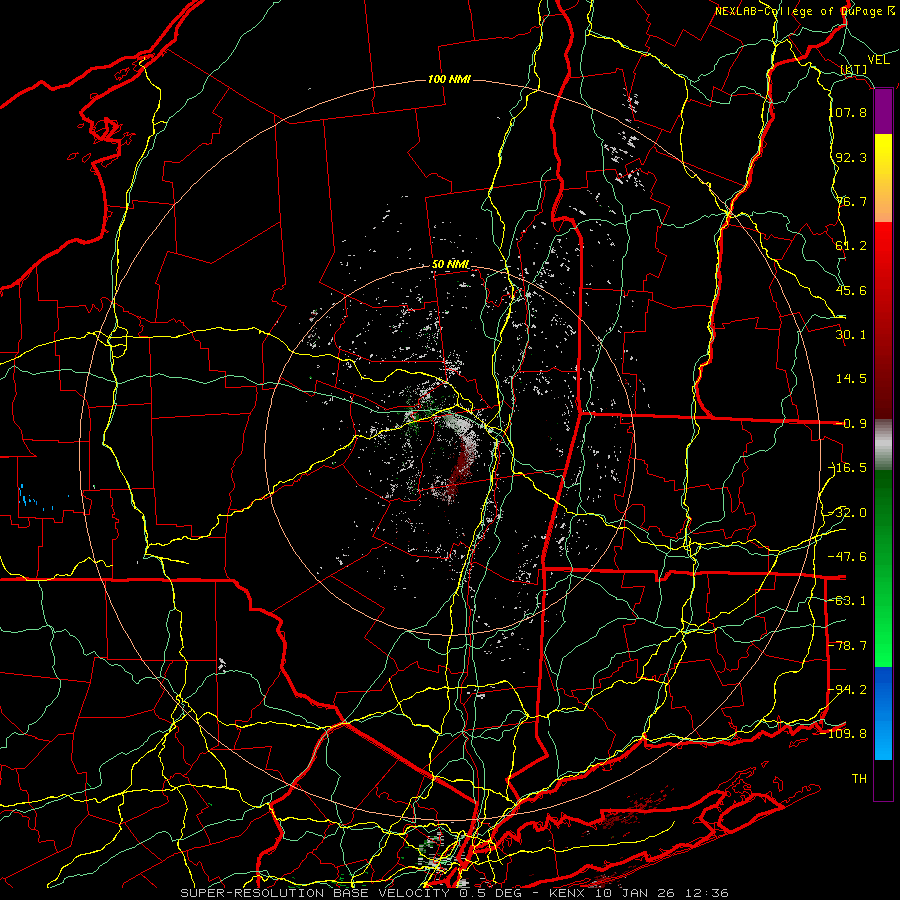The image size is (900, 900).
Task: Select the -63.1 velocity scale value
Action: click(x=848, y=601)
